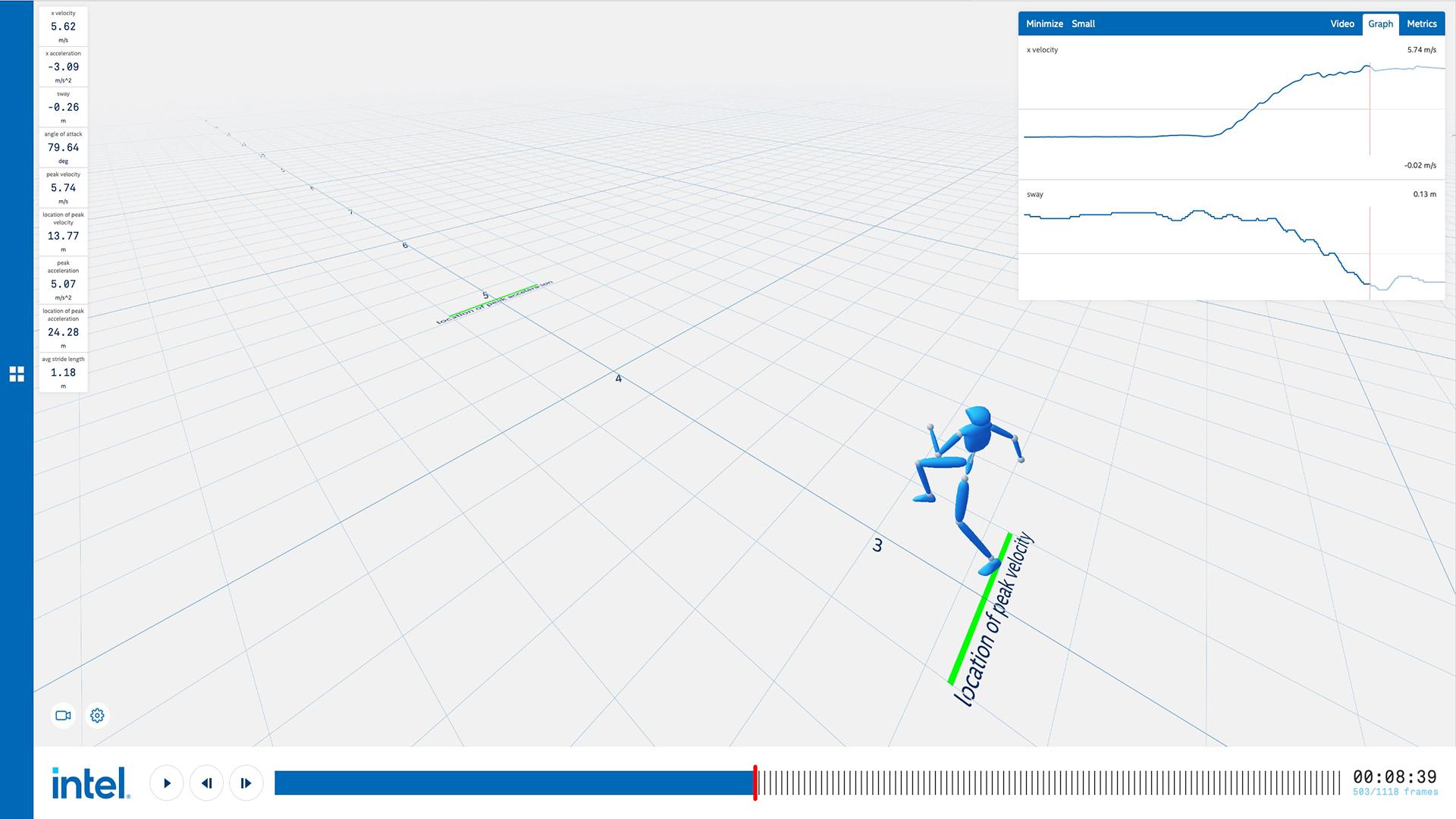Select avg stride length 1.18 card
The height and width of the screenshot is (819, 1456).
63,372
